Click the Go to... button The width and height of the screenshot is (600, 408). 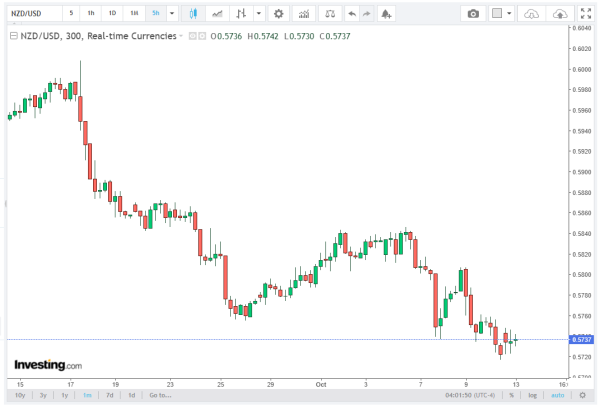tap(159, 395)
